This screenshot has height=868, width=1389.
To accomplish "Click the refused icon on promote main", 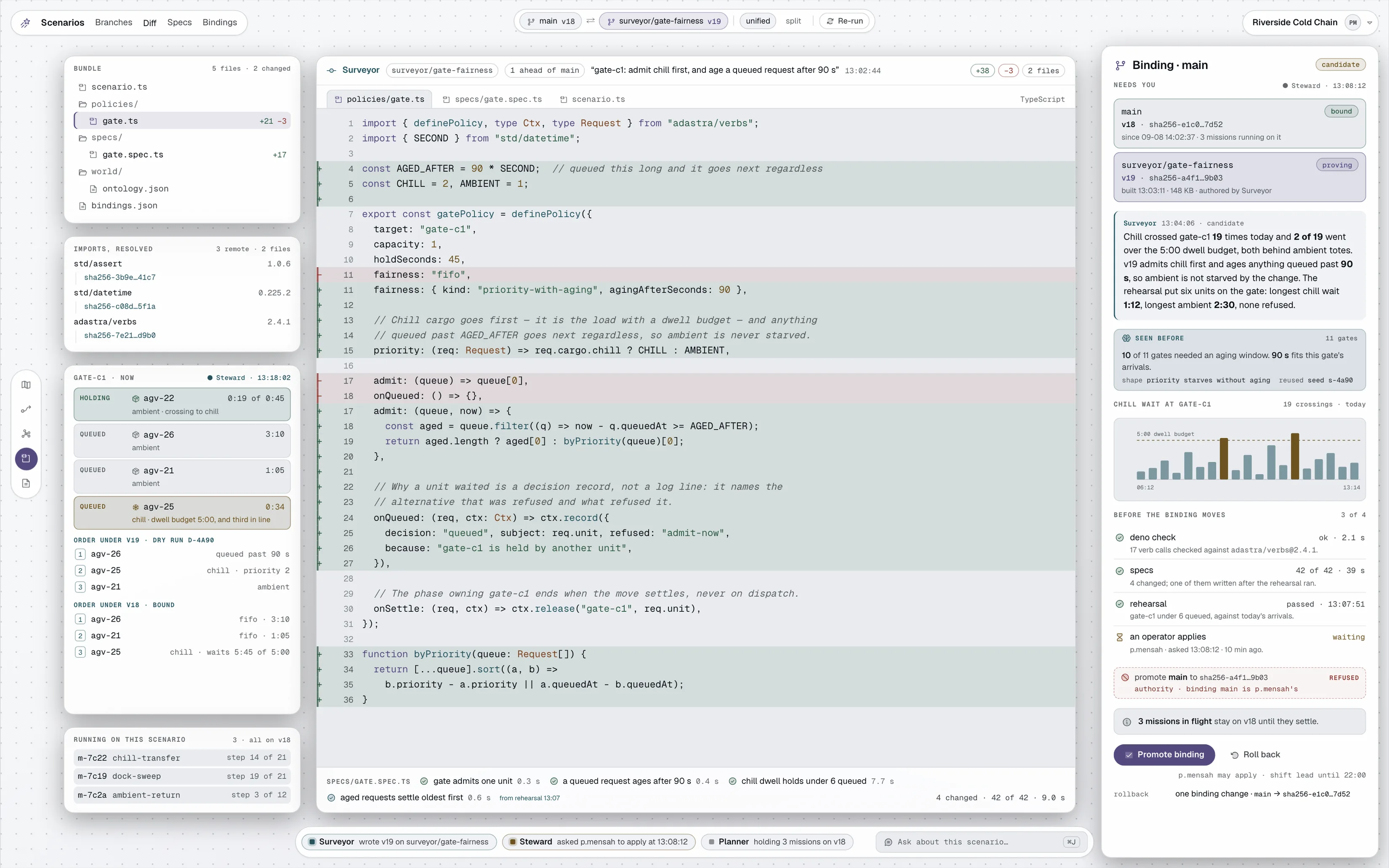I will pyautogui.click(x=1125, y=677).
